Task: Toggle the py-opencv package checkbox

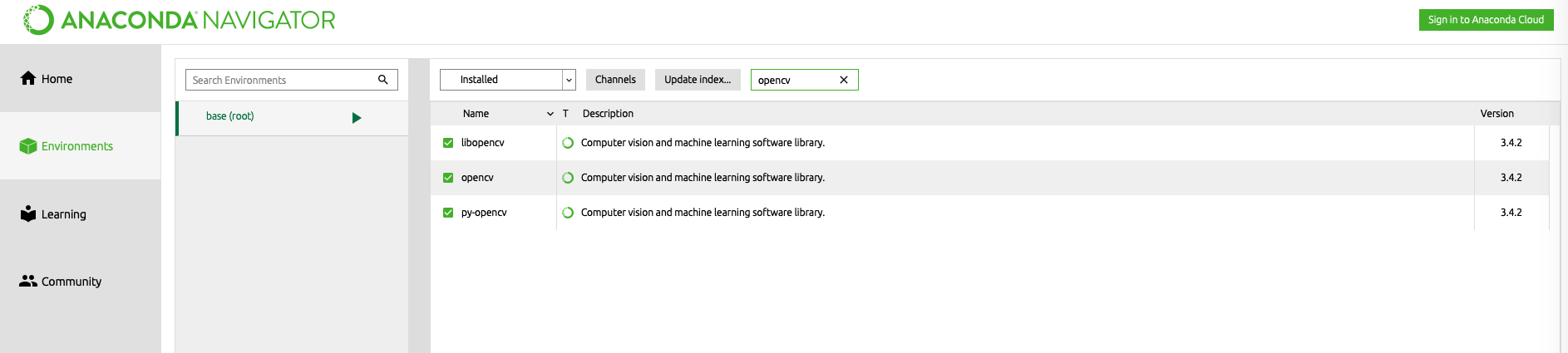Action: click(448, 213)
